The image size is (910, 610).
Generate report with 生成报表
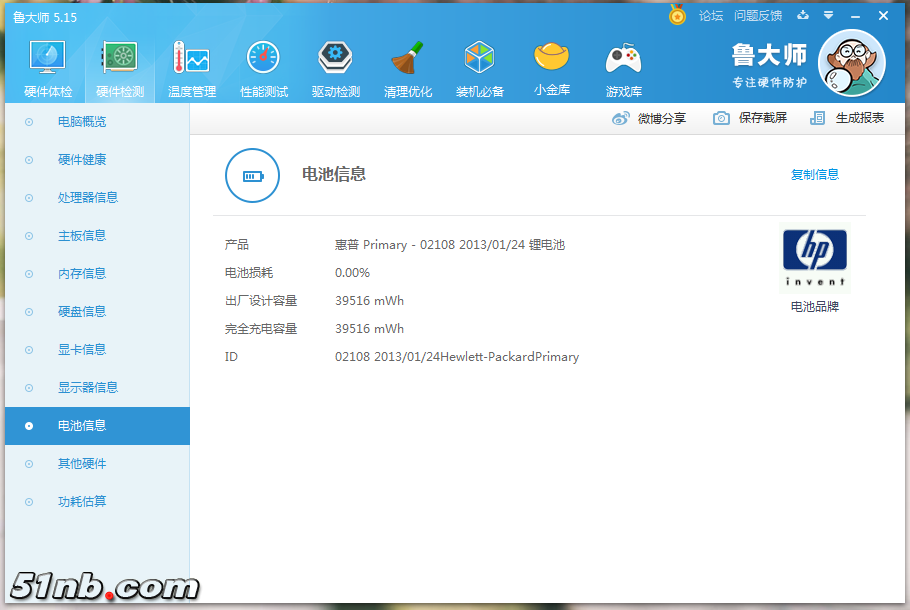(848, 118)
